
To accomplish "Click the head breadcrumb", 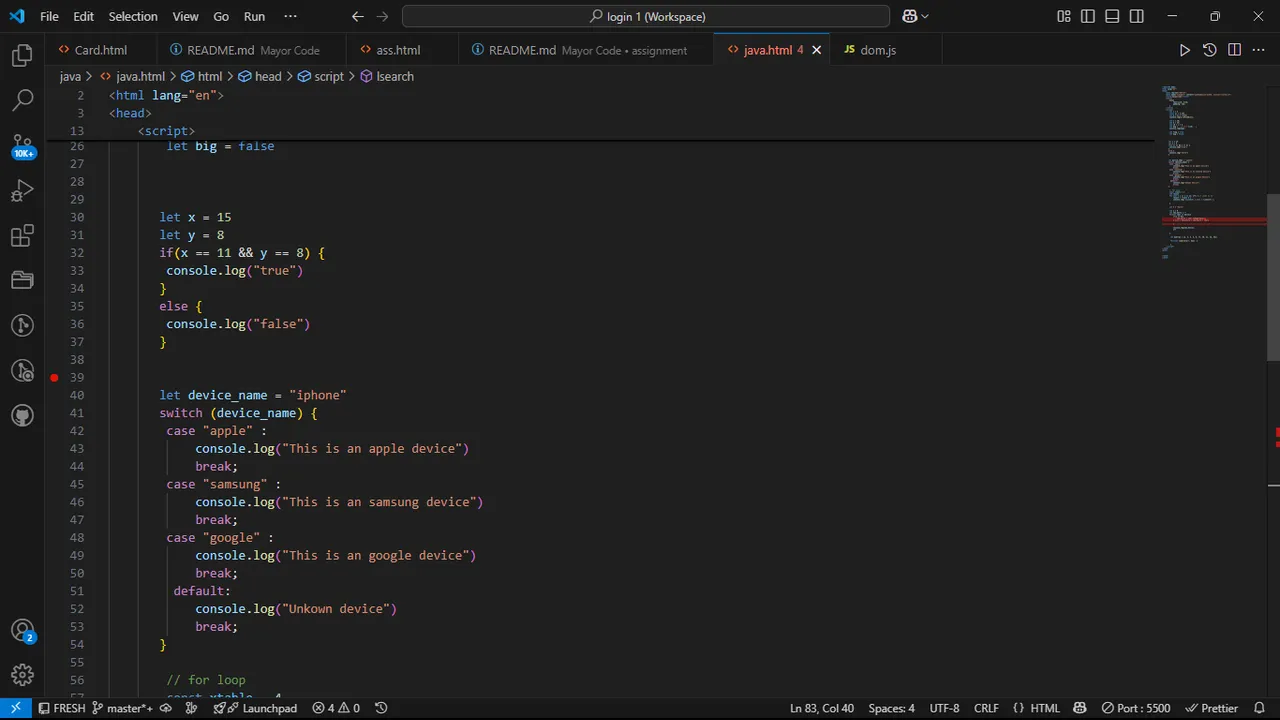I will (x=259, y=76).
